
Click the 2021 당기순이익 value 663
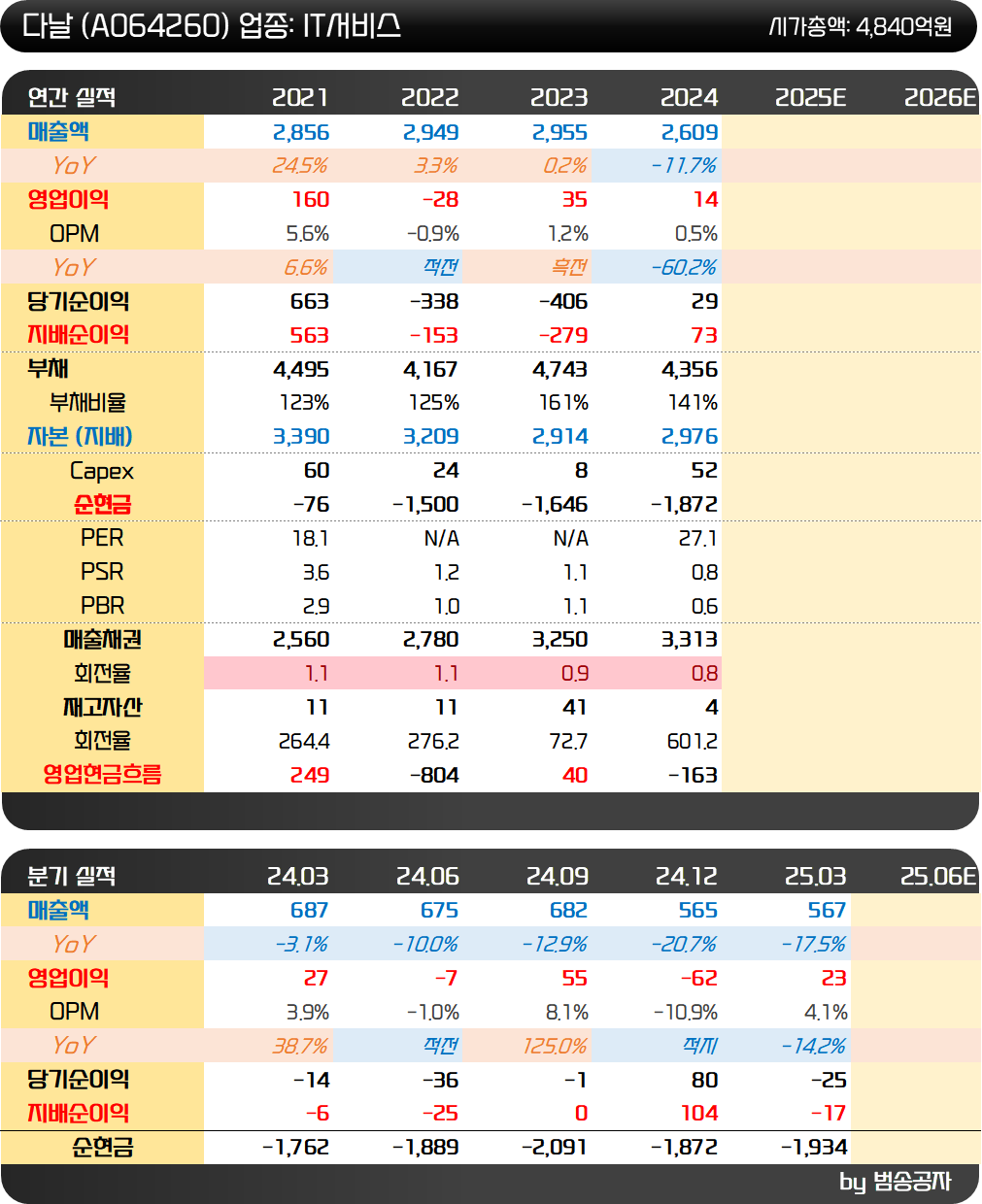pyautogui.click(x=310, y=301)
